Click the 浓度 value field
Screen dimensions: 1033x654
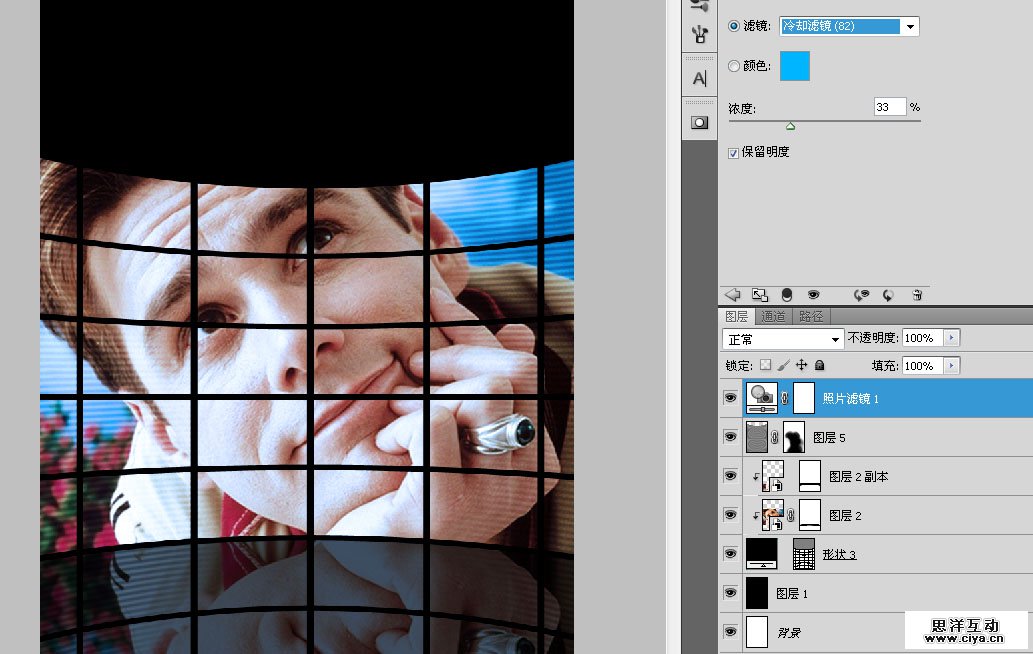(890, 107)
